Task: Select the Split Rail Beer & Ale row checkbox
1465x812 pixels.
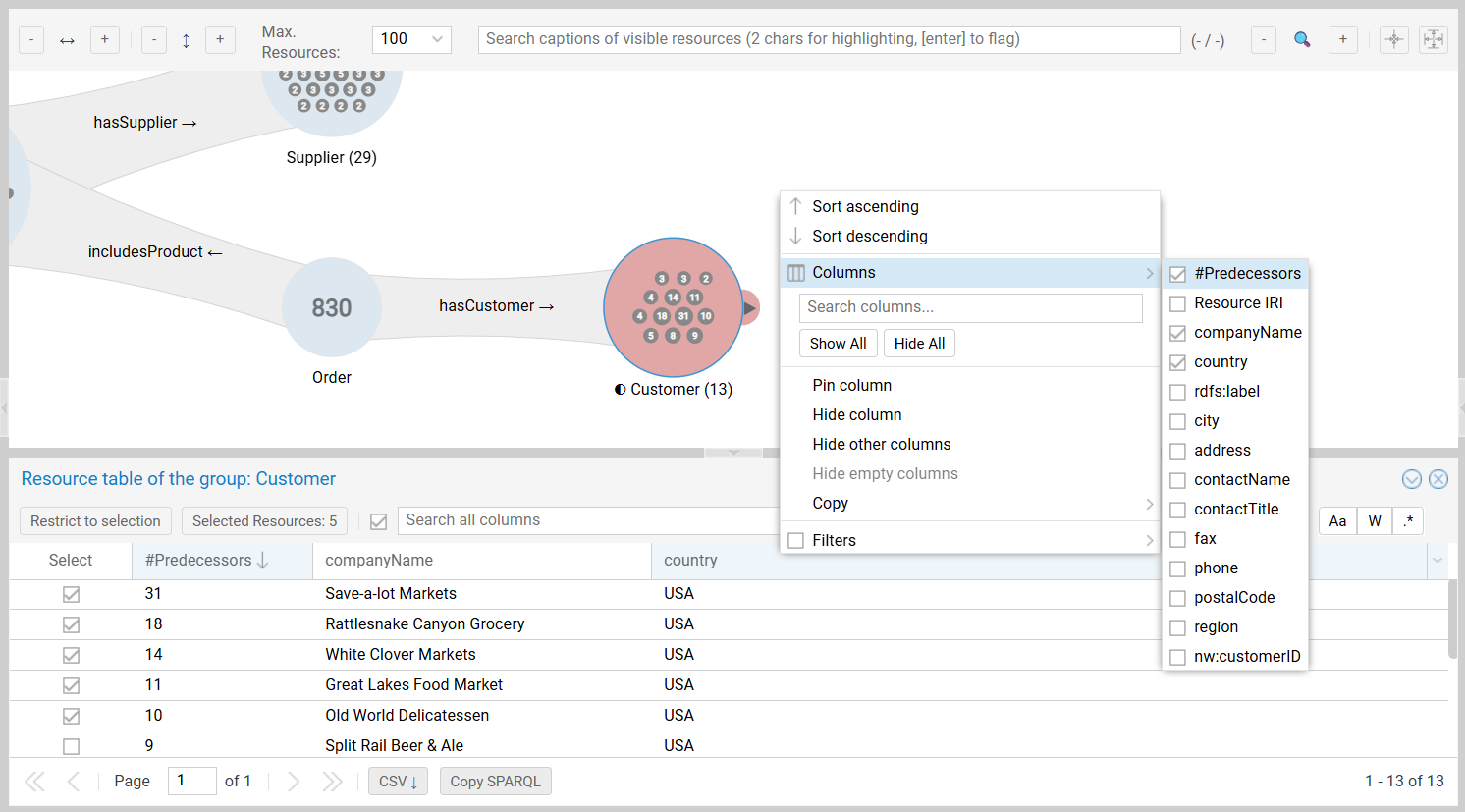Action: coord(71,746)
